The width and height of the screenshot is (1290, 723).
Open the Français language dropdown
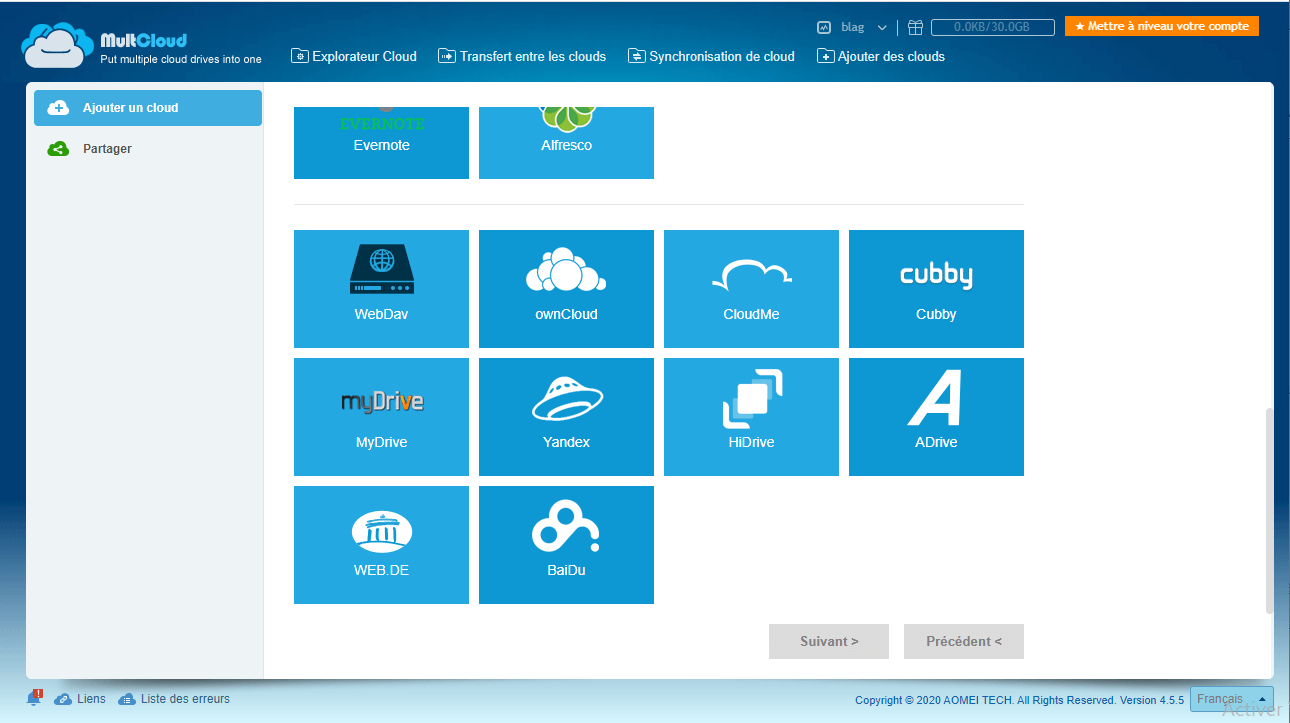1232,699
